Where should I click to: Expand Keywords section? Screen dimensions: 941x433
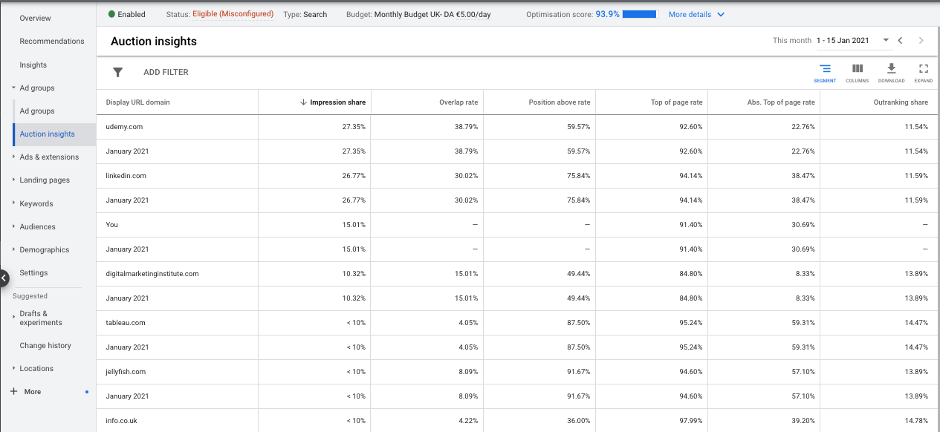click(x=14, y=203)
